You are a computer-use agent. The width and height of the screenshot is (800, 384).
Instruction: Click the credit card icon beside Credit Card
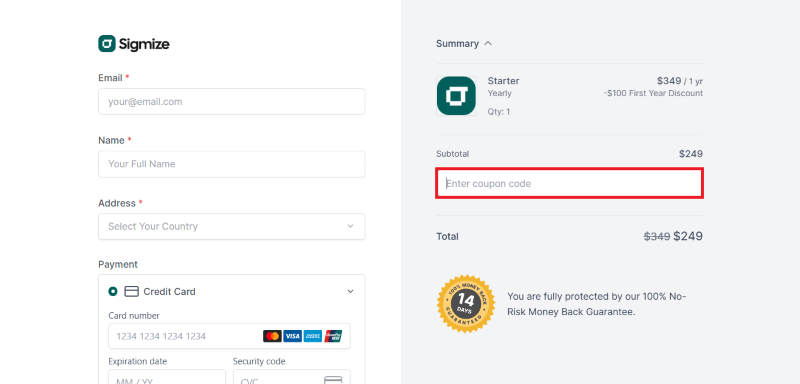[132, 292]
